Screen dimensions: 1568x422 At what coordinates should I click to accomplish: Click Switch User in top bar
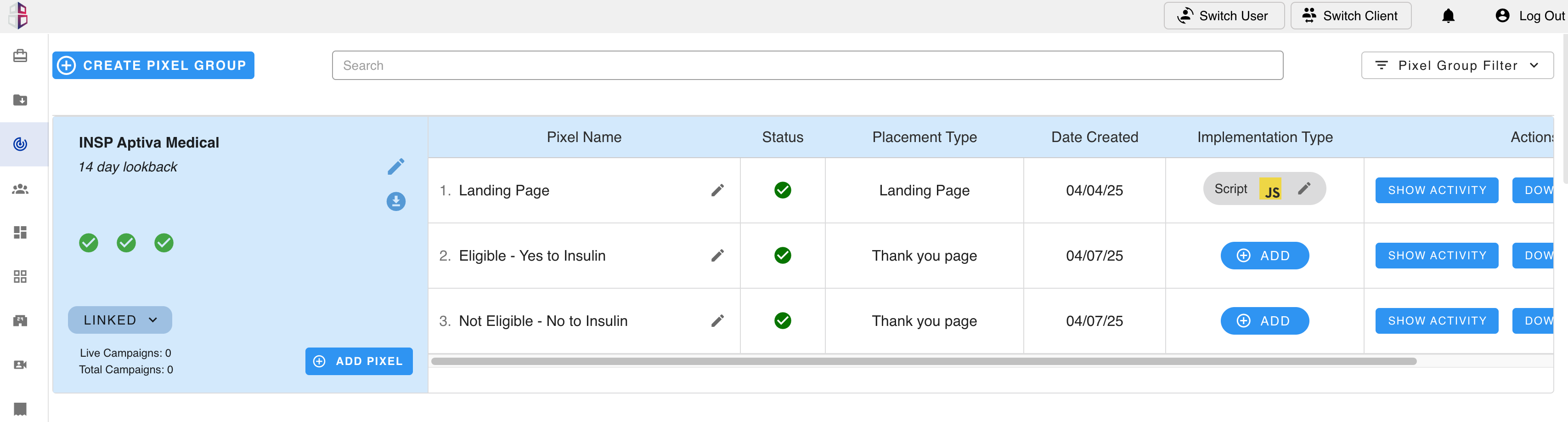pyautogui.click(x=1224, y=16)
